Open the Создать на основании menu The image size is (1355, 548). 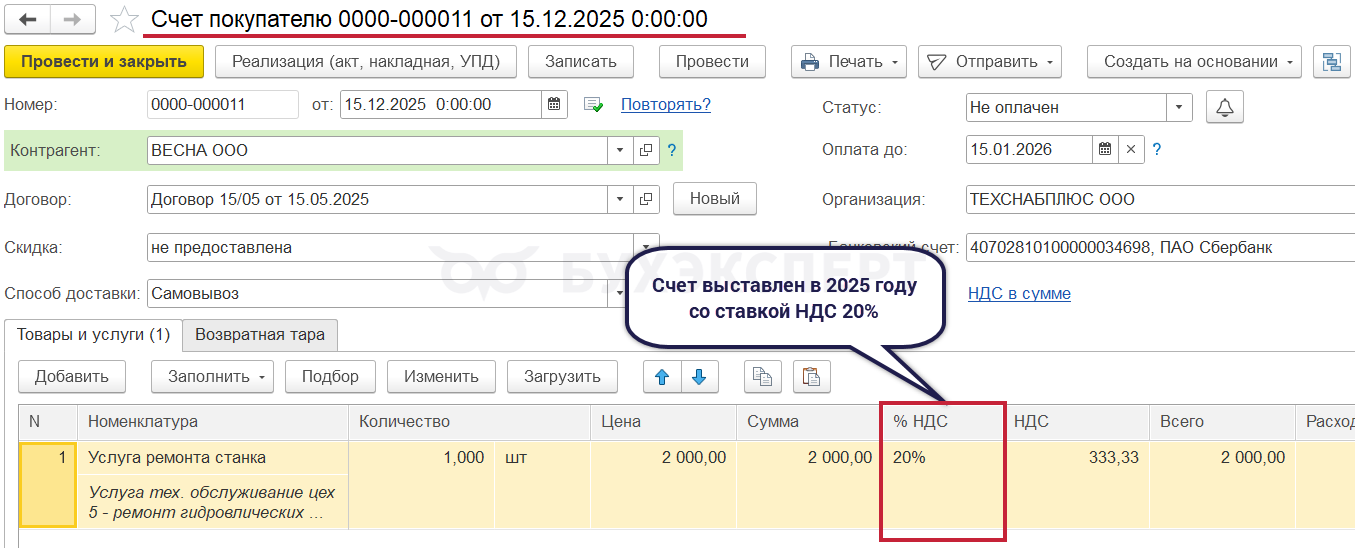pyautogui.click(x=1194, y=62)
